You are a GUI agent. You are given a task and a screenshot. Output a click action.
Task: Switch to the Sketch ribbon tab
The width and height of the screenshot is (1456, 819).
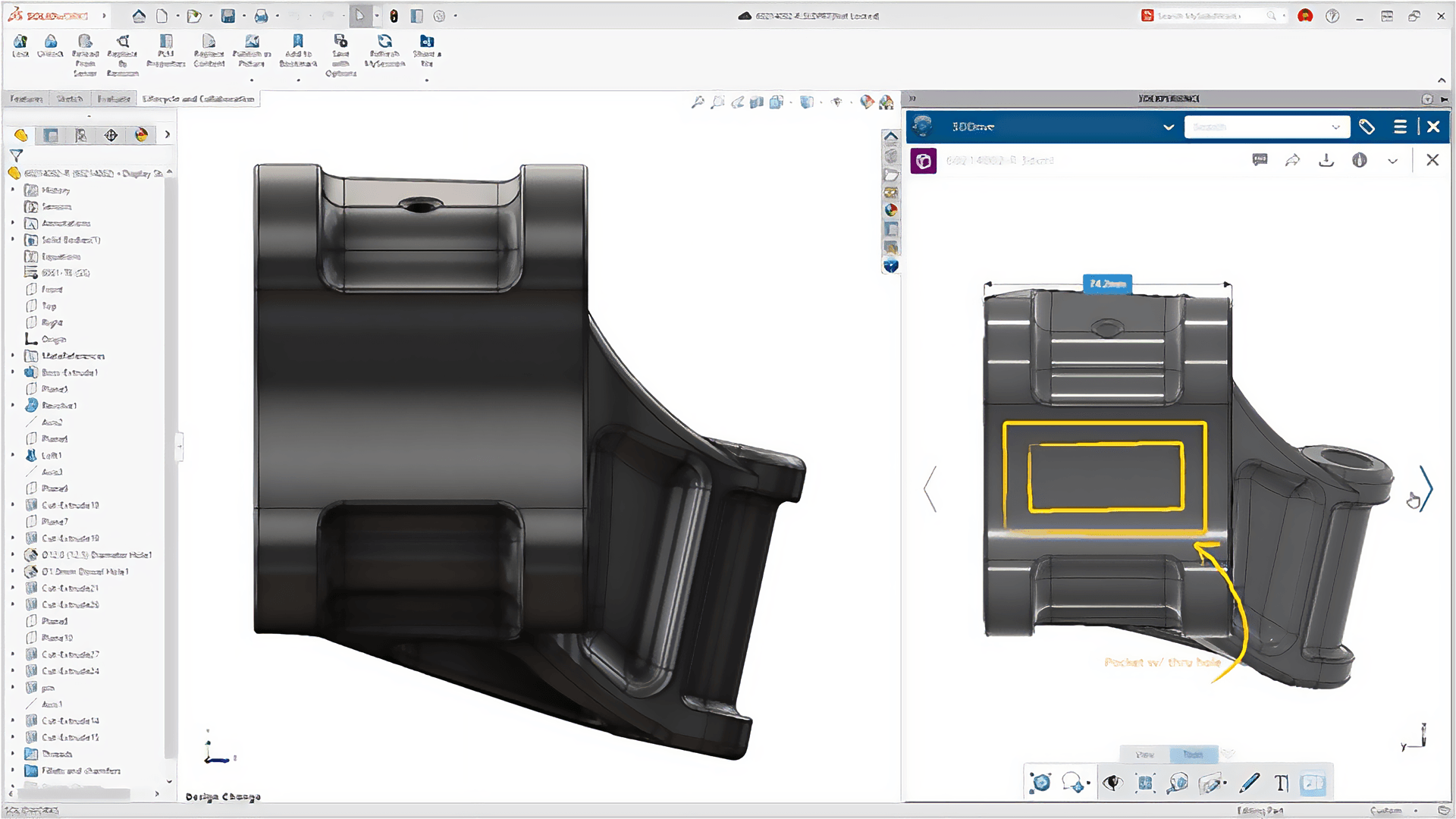click(x=69, y=99)
